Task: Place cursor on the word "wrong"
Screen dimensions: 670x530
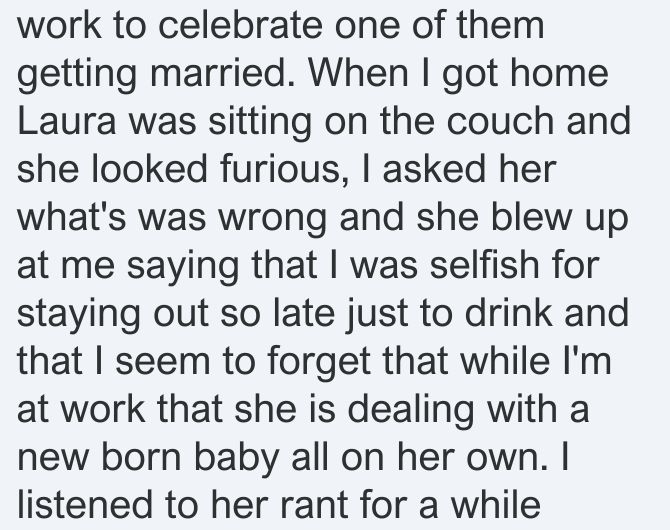Action: pos(273,220)
